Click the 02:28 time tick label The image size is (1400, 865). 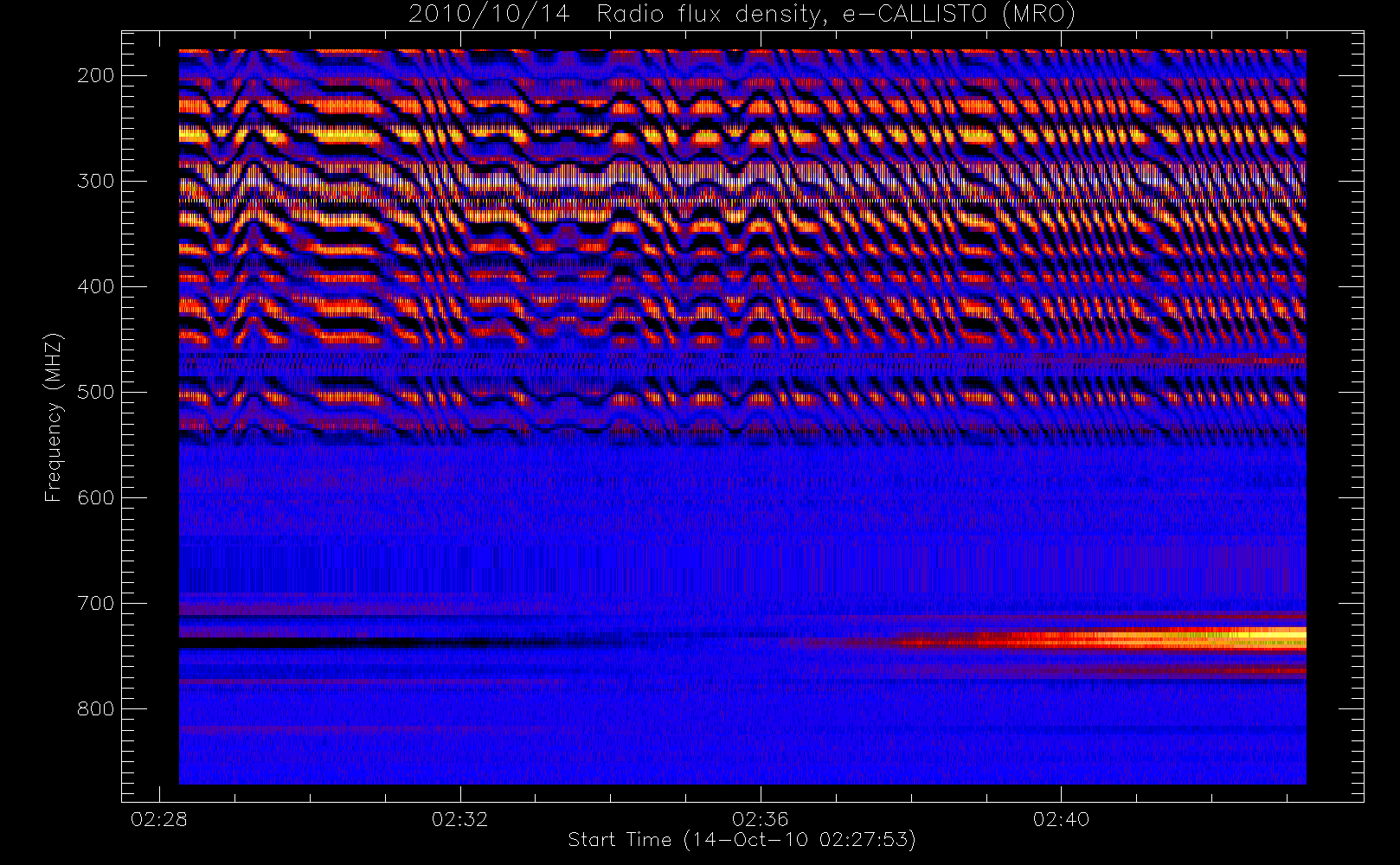tap(159, 819)
